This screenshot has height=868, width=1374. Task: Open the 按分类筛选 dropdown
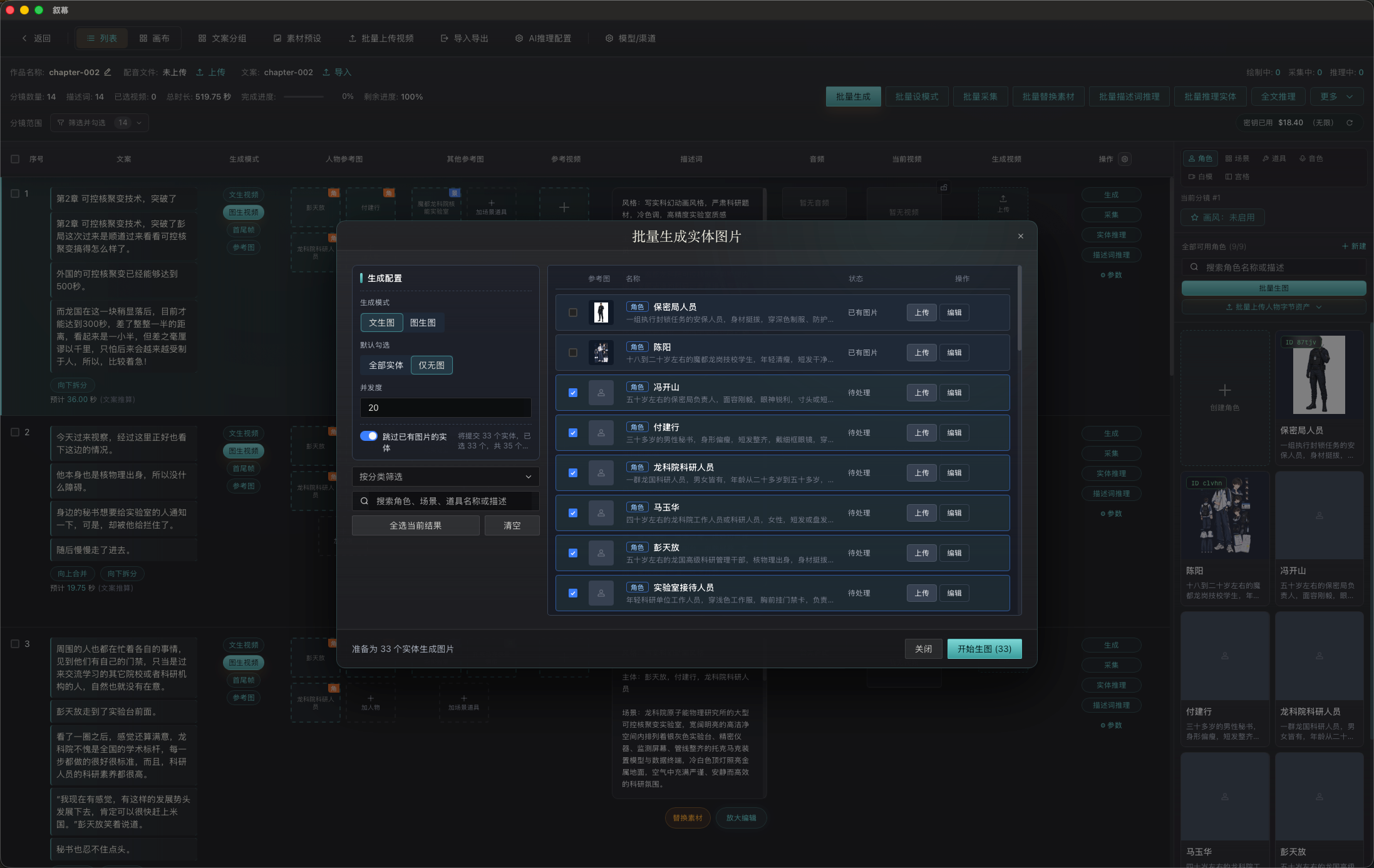pos(446,477)
